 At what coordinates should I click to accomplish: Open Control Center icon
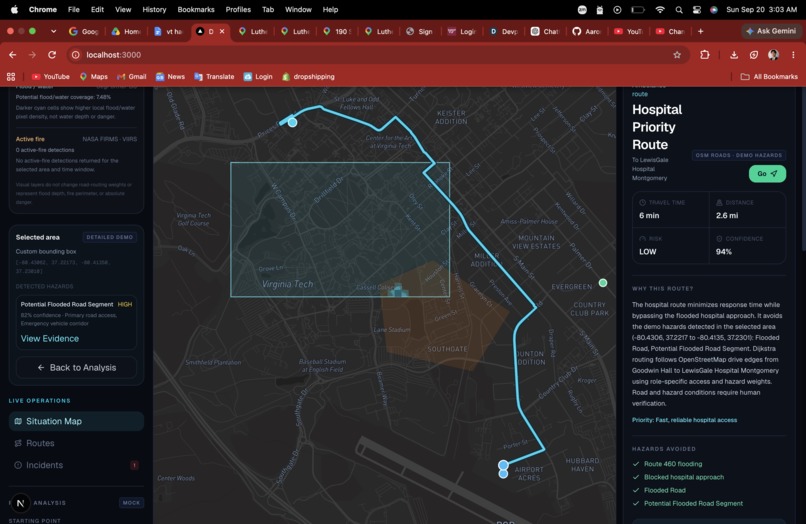697,9
